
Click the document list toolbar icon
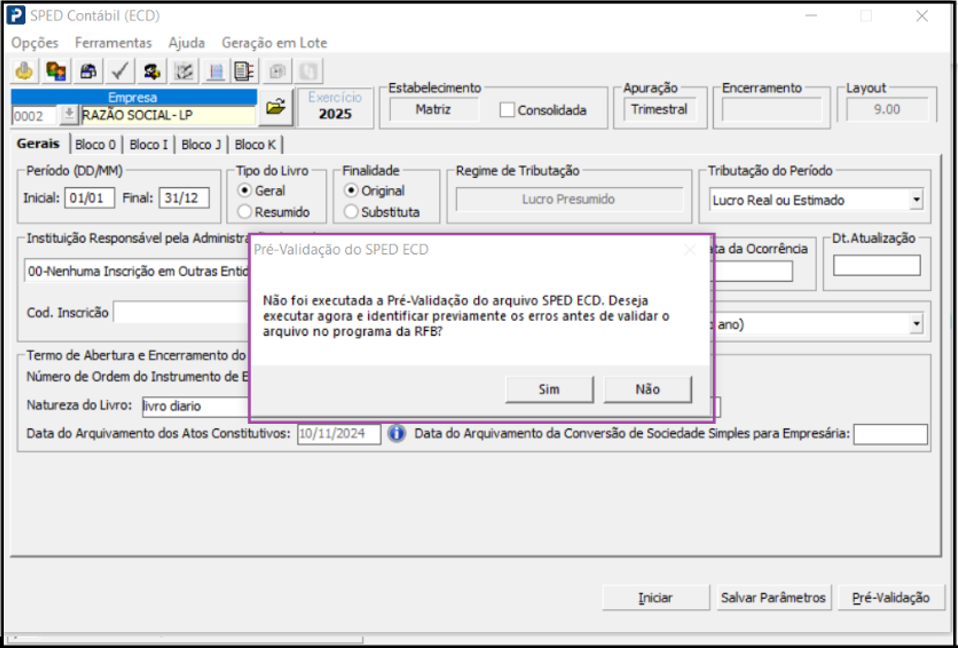pos(246,71)
